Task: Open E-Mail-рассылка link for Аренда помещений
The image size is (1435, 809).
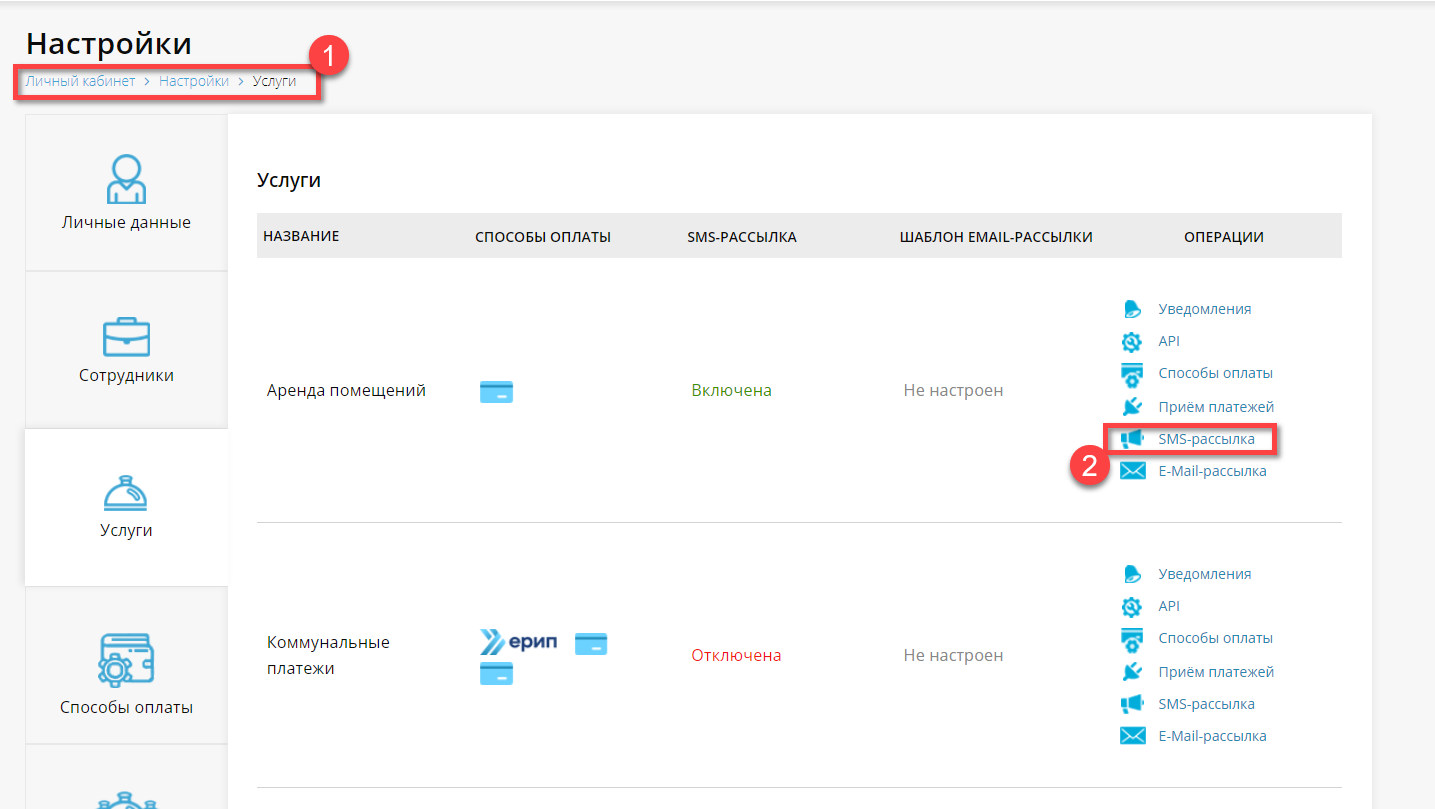Action: click(x=1213, y=471)
